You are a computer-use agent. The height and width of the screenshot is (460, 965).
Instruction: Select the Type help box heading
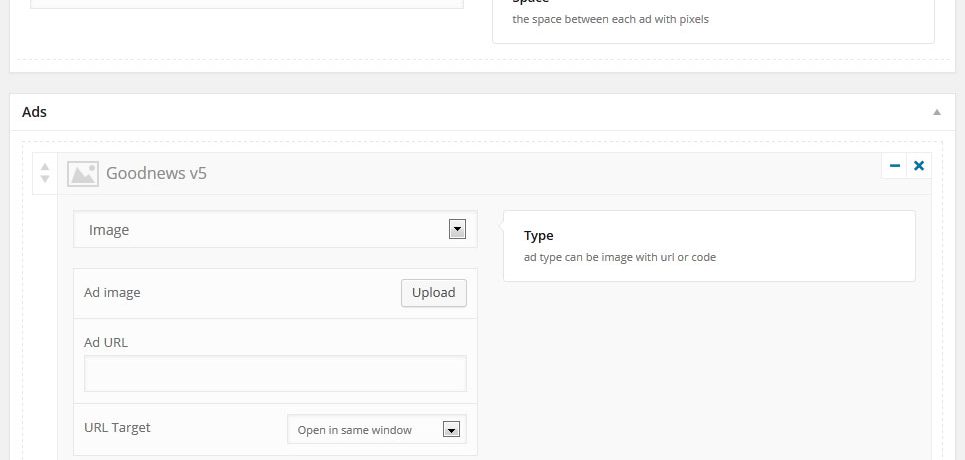coord(539,236)
